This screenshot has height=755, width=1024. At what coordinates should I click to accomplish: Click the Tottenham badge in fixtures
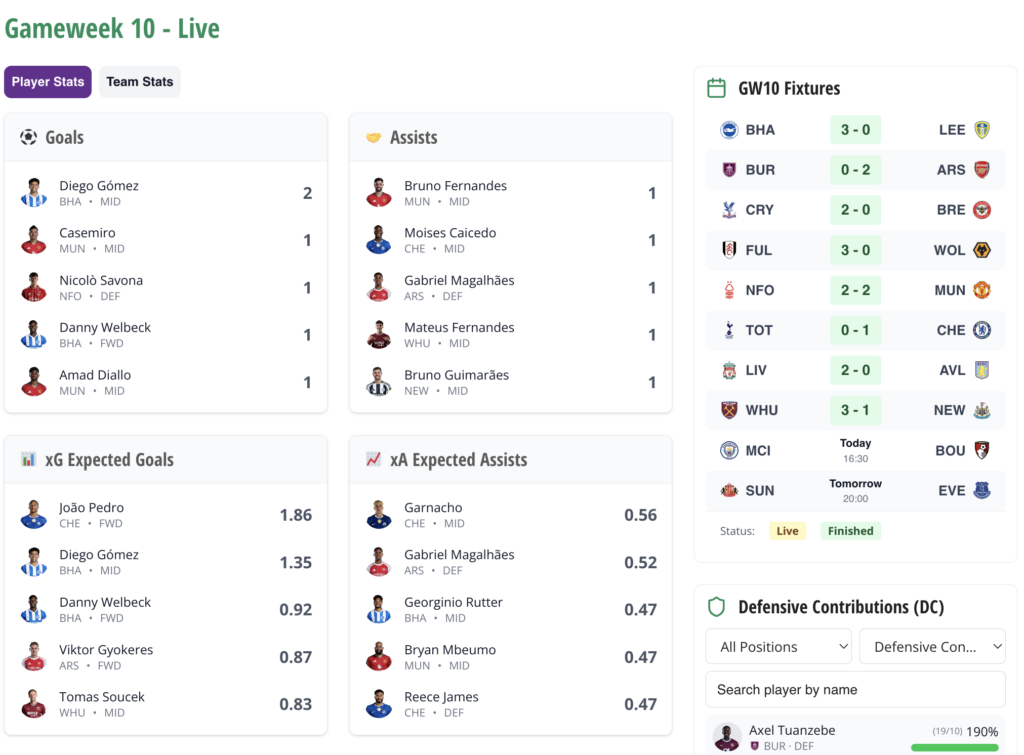point(729,330)
